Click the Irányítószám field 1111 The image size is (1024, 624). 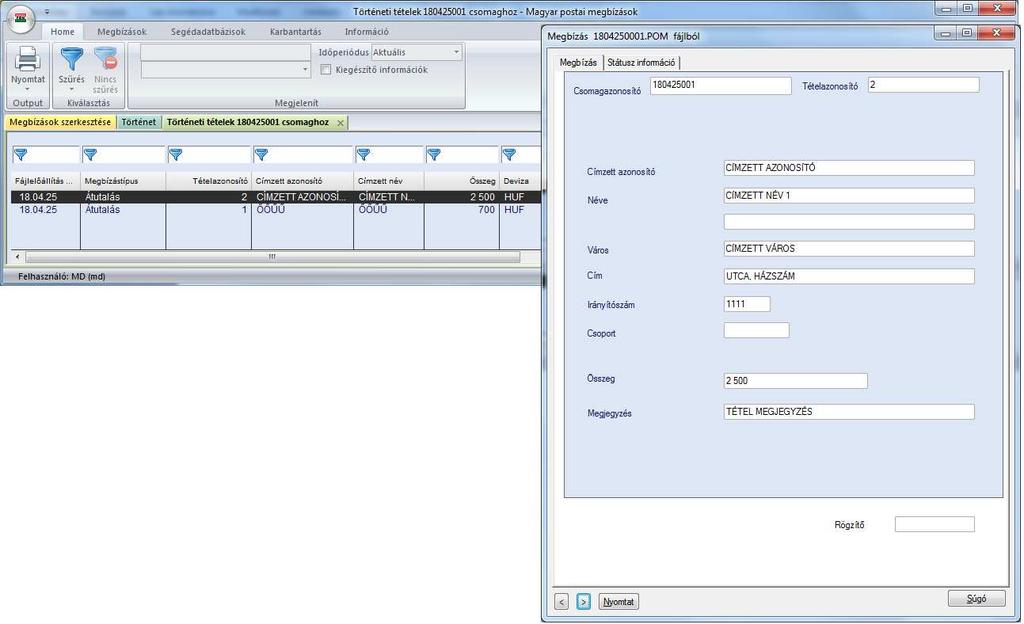tap(747, 304)
